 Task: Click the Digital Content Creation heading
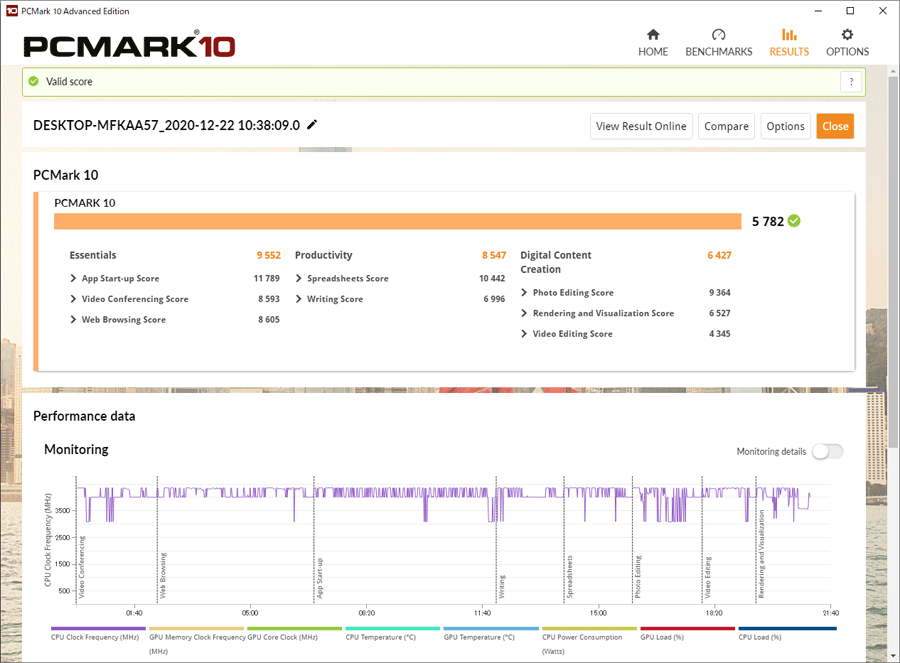point(556,262)
